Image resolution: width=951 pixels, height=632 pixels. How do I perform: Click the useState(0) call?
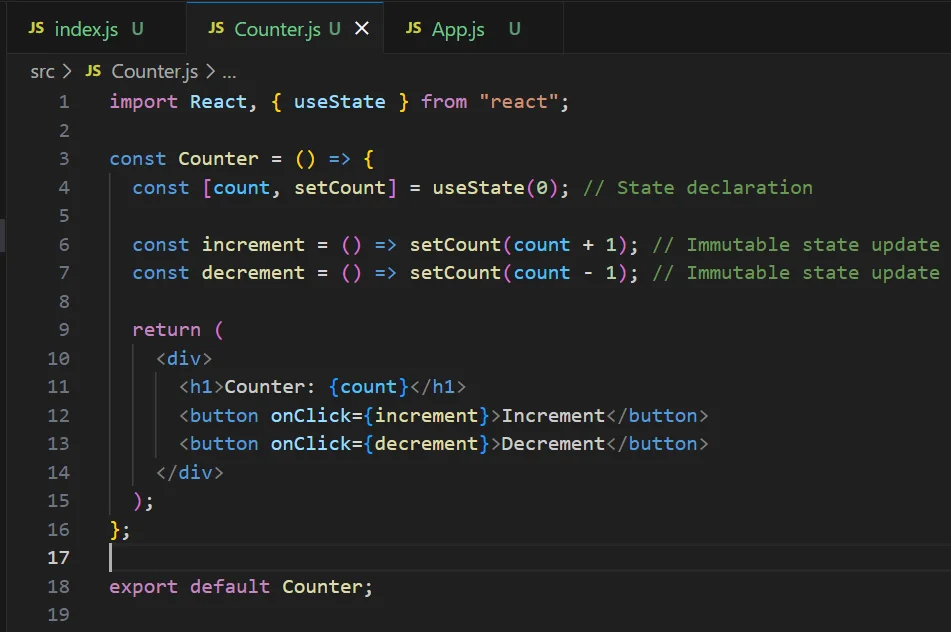pyautogui.click(x=496, y=188)
